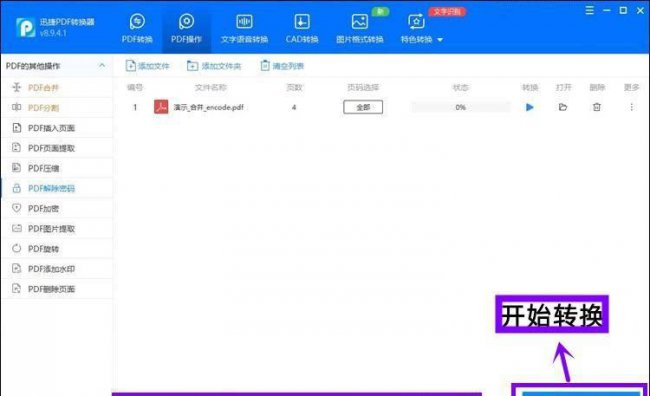Switch to the PDF操作 tab
Viewport: 650px width, 396px height.
(186, 29)
